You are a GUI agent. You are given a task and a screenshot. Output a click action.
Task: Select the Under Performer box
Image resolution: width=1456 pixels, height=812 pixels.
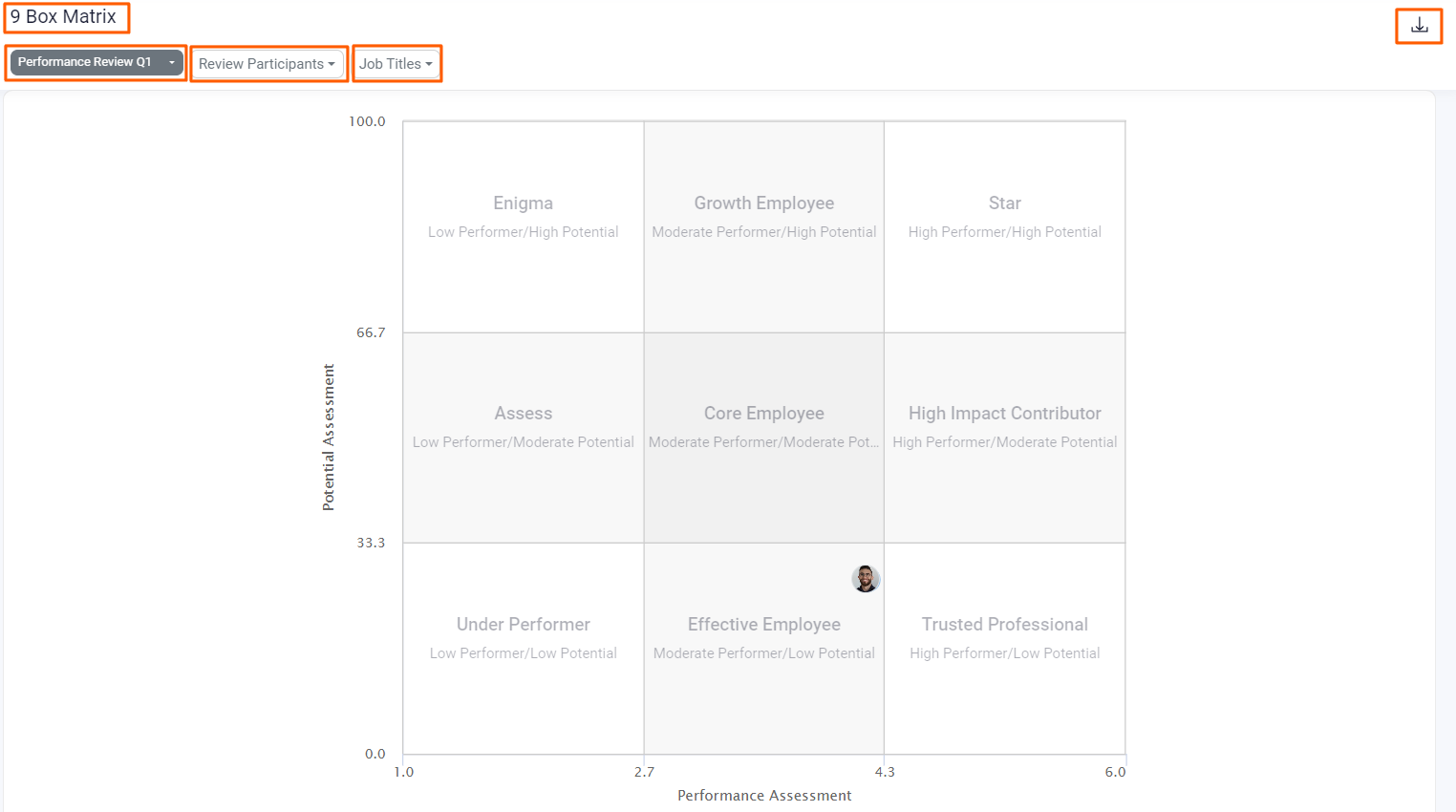coord(523,645)
